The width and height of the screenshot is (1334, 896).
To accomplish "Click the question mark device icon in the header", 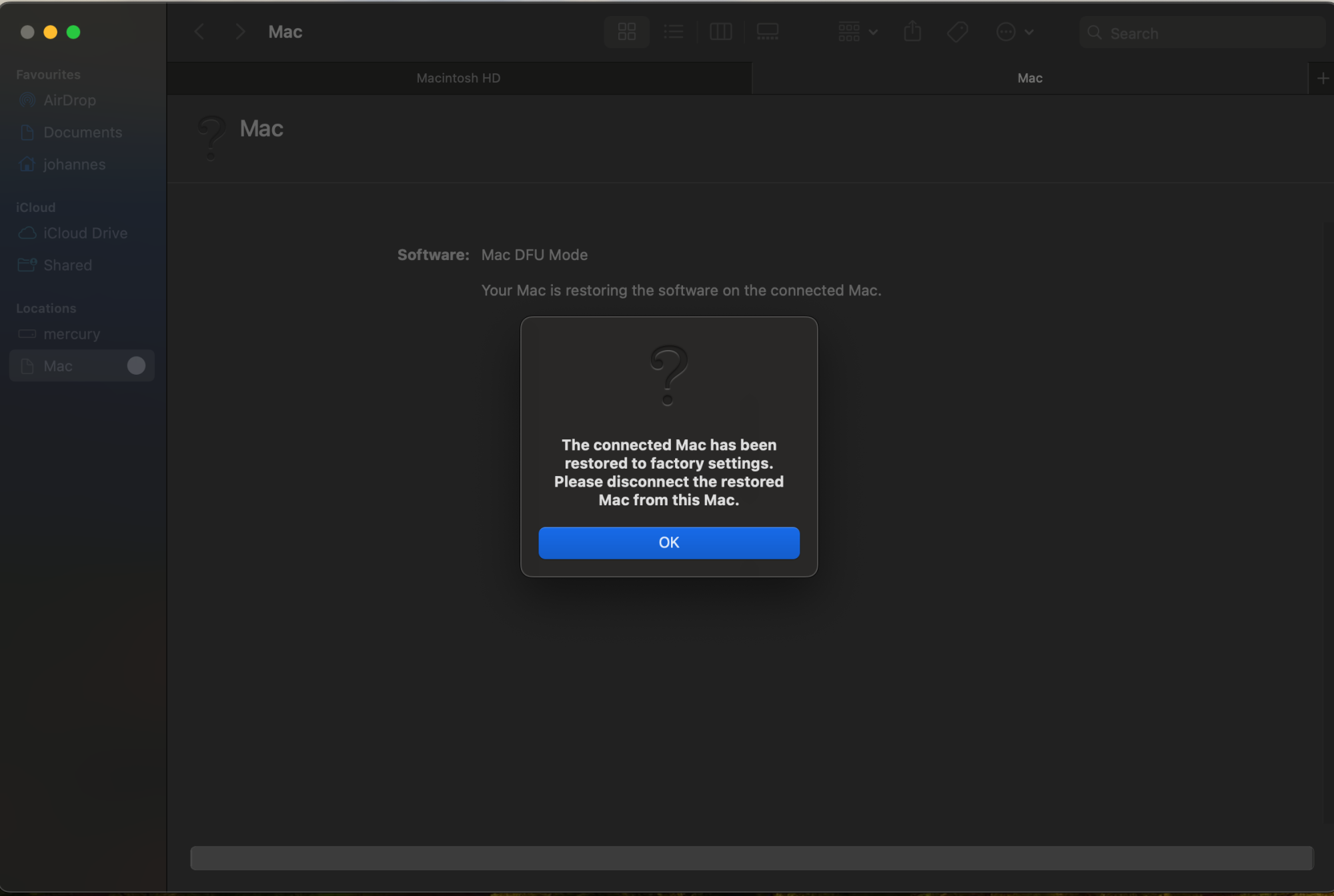I will [x=212, y=137].
